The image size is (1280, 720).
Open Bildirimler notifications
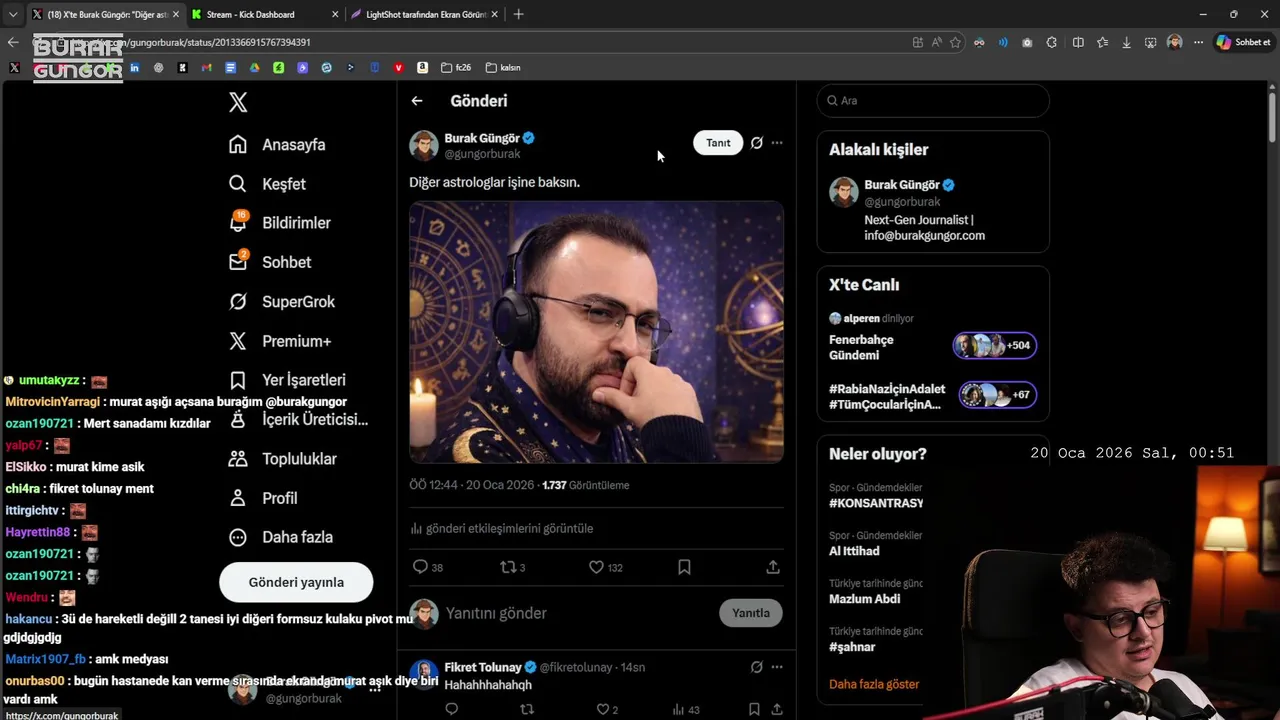point(279,223)
